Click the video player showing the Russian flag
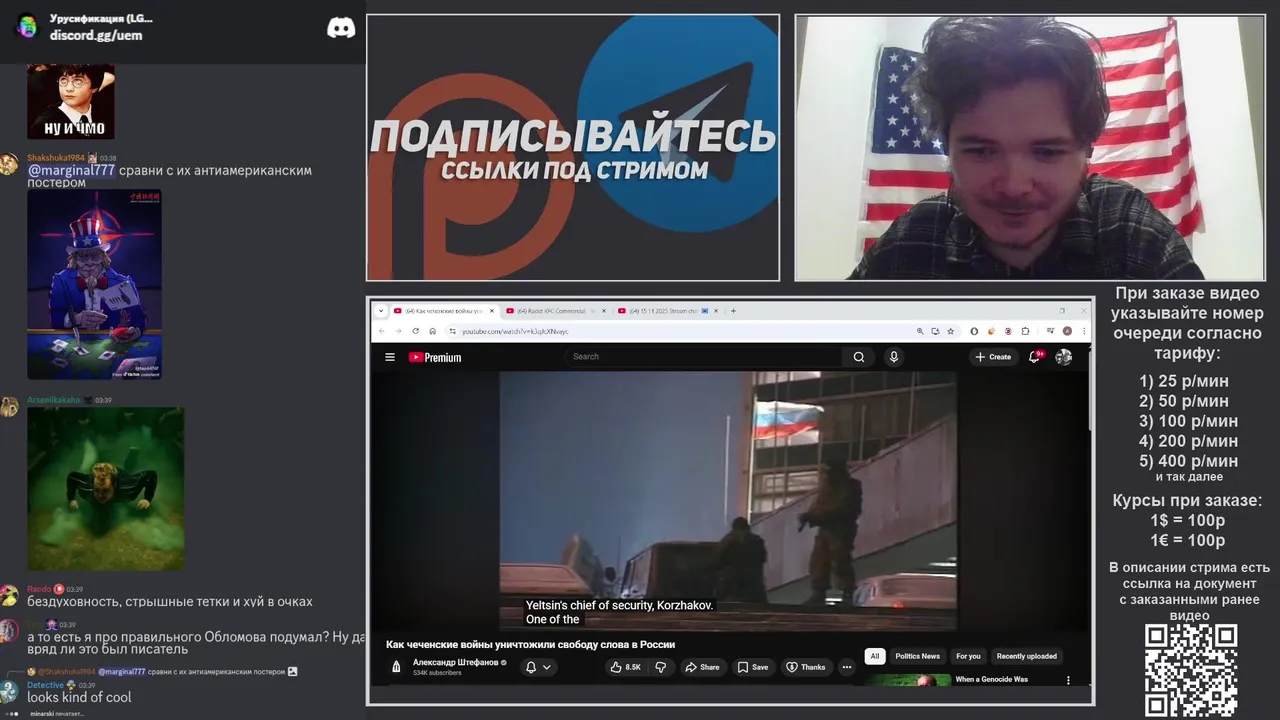Viewport: 1280px width, 720px height. click(x=728, y=501)
